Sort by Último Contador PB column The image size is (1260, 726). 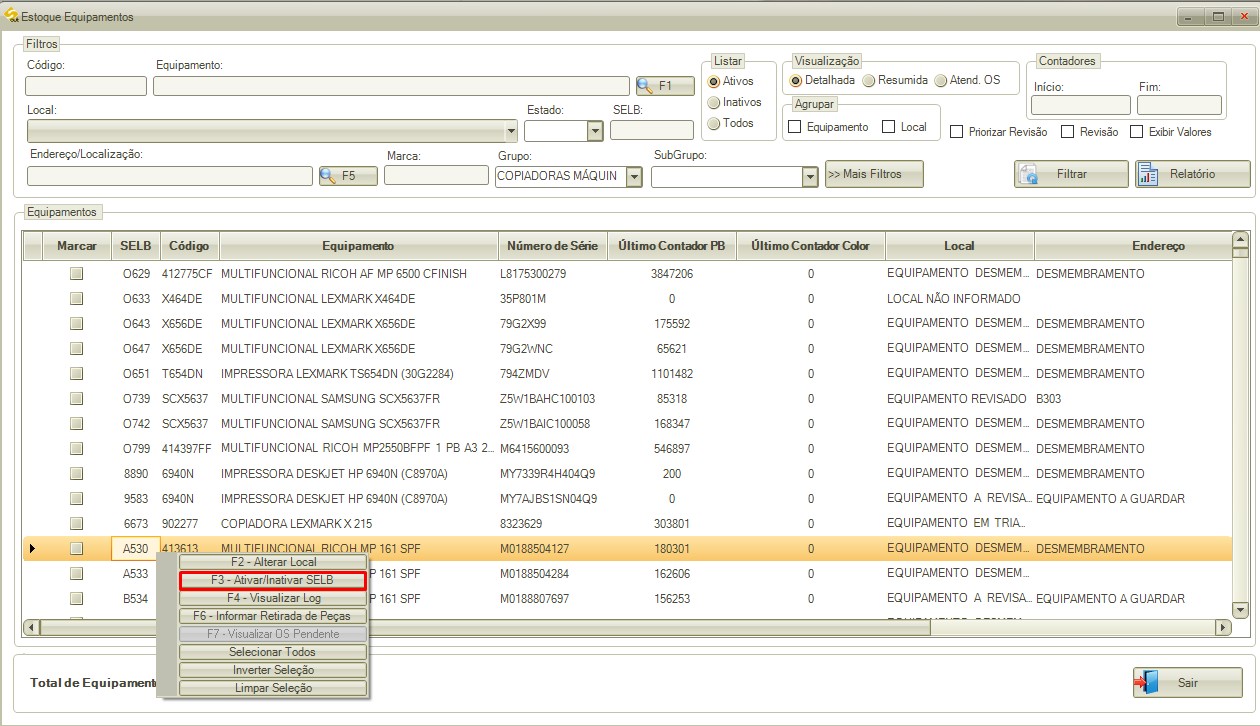pyautogui.click(x=671, y=246)
